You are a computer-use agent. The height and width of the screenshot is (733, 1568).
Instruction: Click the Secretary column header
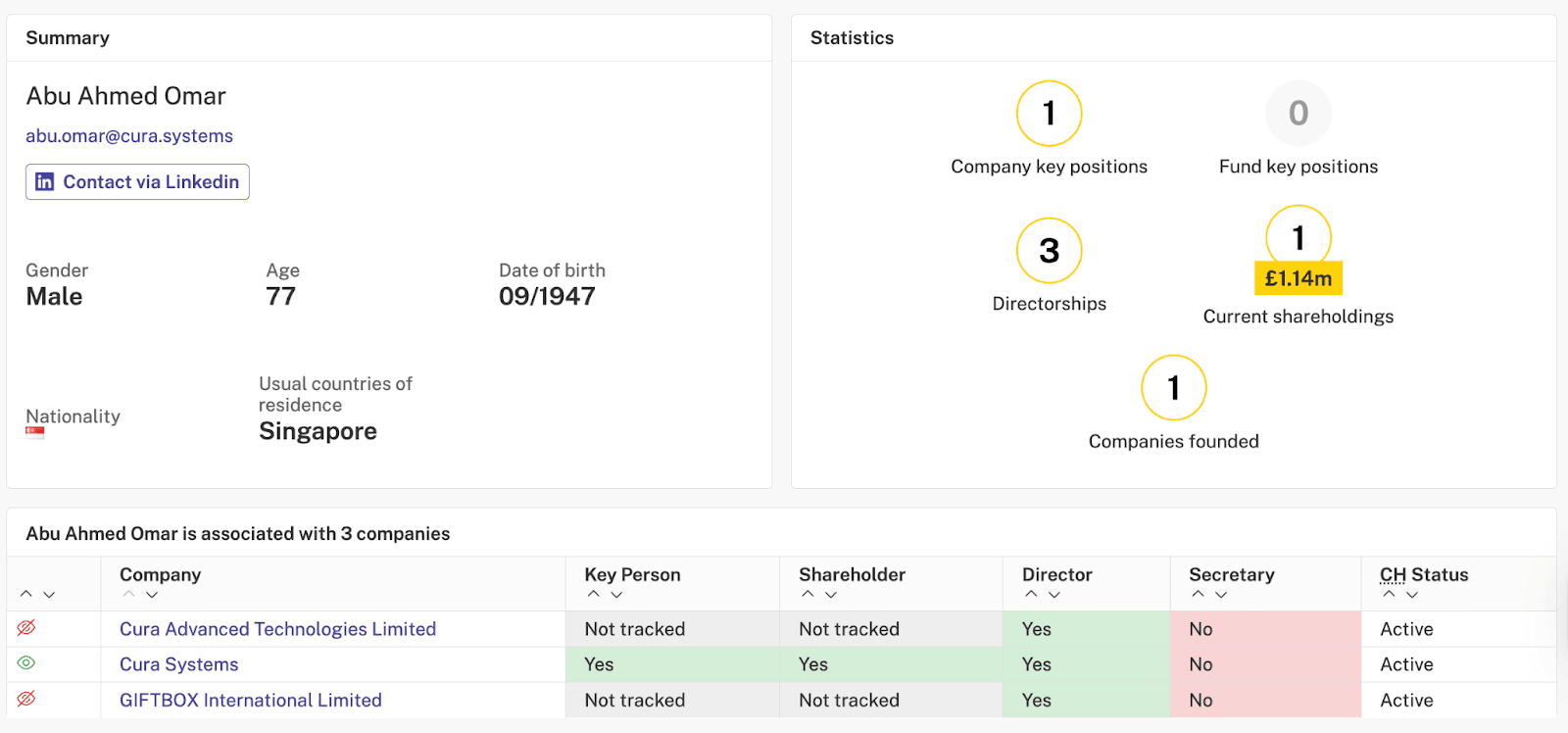point(1232,575)
